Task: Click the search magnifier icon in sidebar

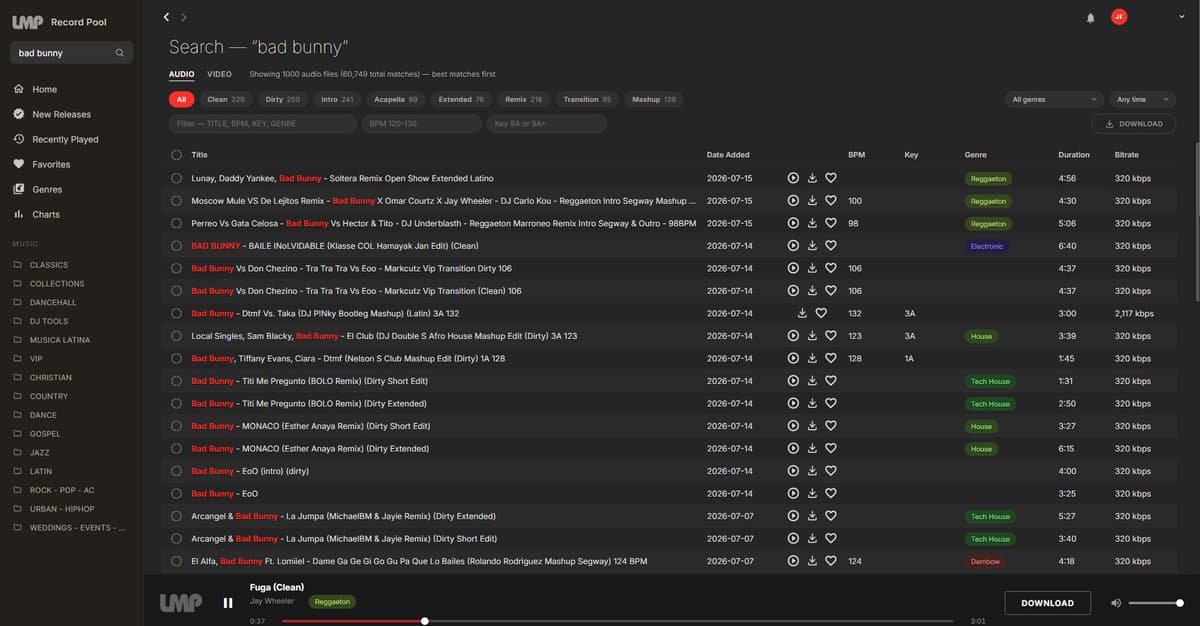Action: coord(120,53)
